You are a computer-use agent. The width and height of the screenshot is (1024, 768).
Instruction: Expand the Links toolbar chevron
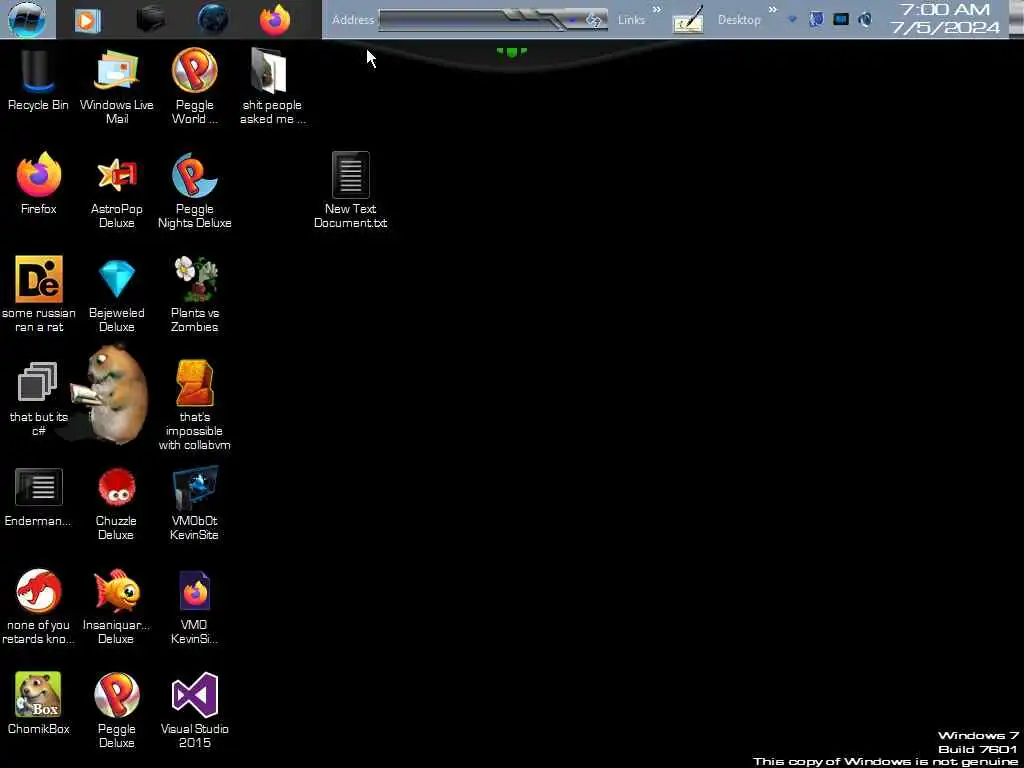click(656, 9)
